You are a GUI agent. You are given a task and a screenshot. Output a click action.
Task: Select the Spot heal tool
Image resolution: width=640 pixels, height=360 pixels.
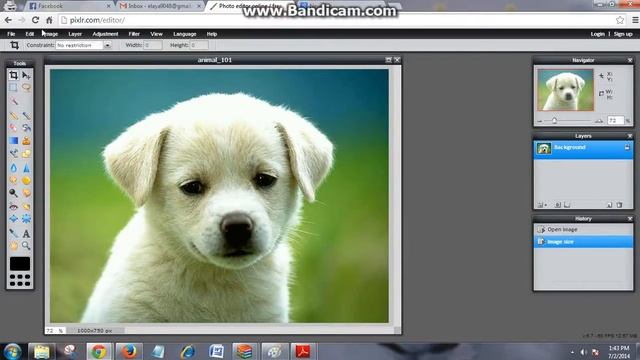tap(26, 207)
